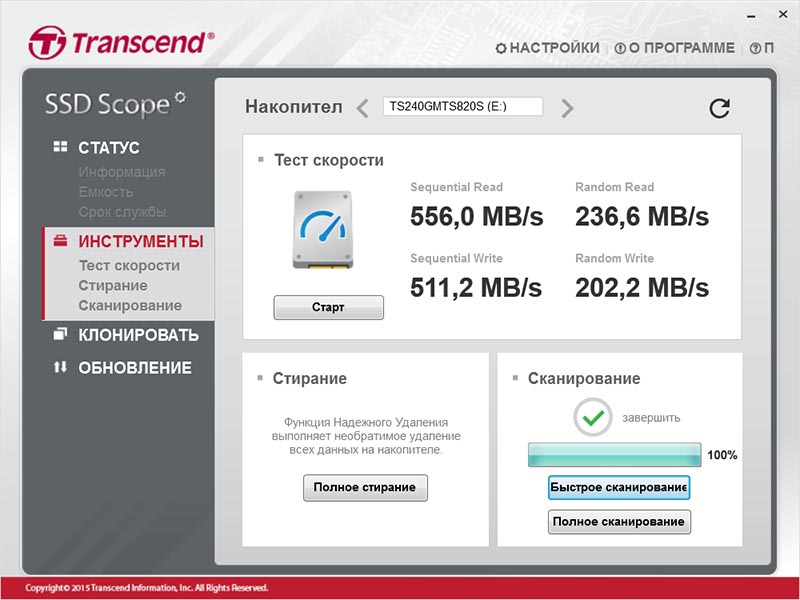Close the SSD Scope window

[x=783, y=15]
